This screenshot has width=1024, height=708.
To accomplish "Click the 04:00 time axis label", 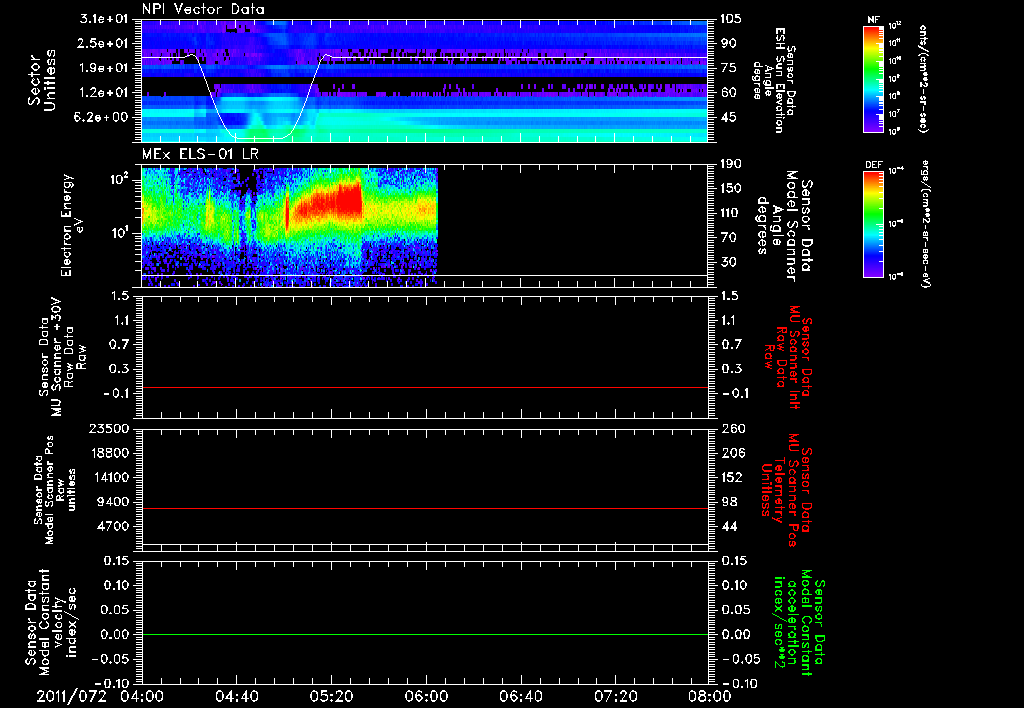I will (x=142, y=696).
